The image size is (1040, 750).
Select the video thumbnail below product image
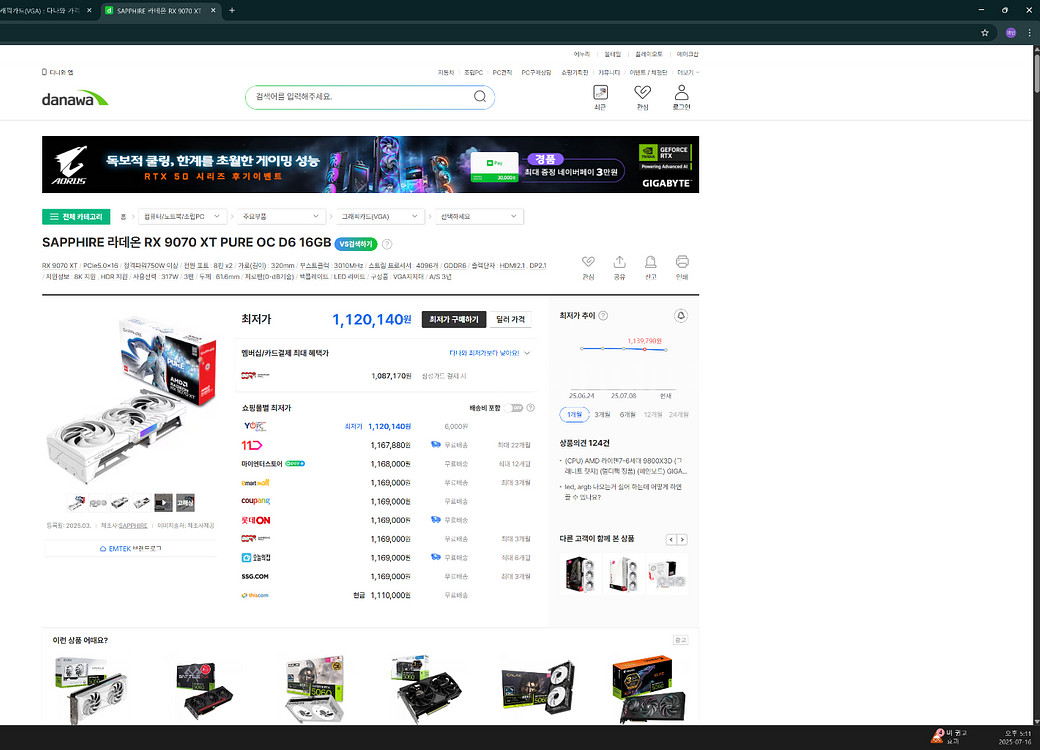click(x=163, y=503)
